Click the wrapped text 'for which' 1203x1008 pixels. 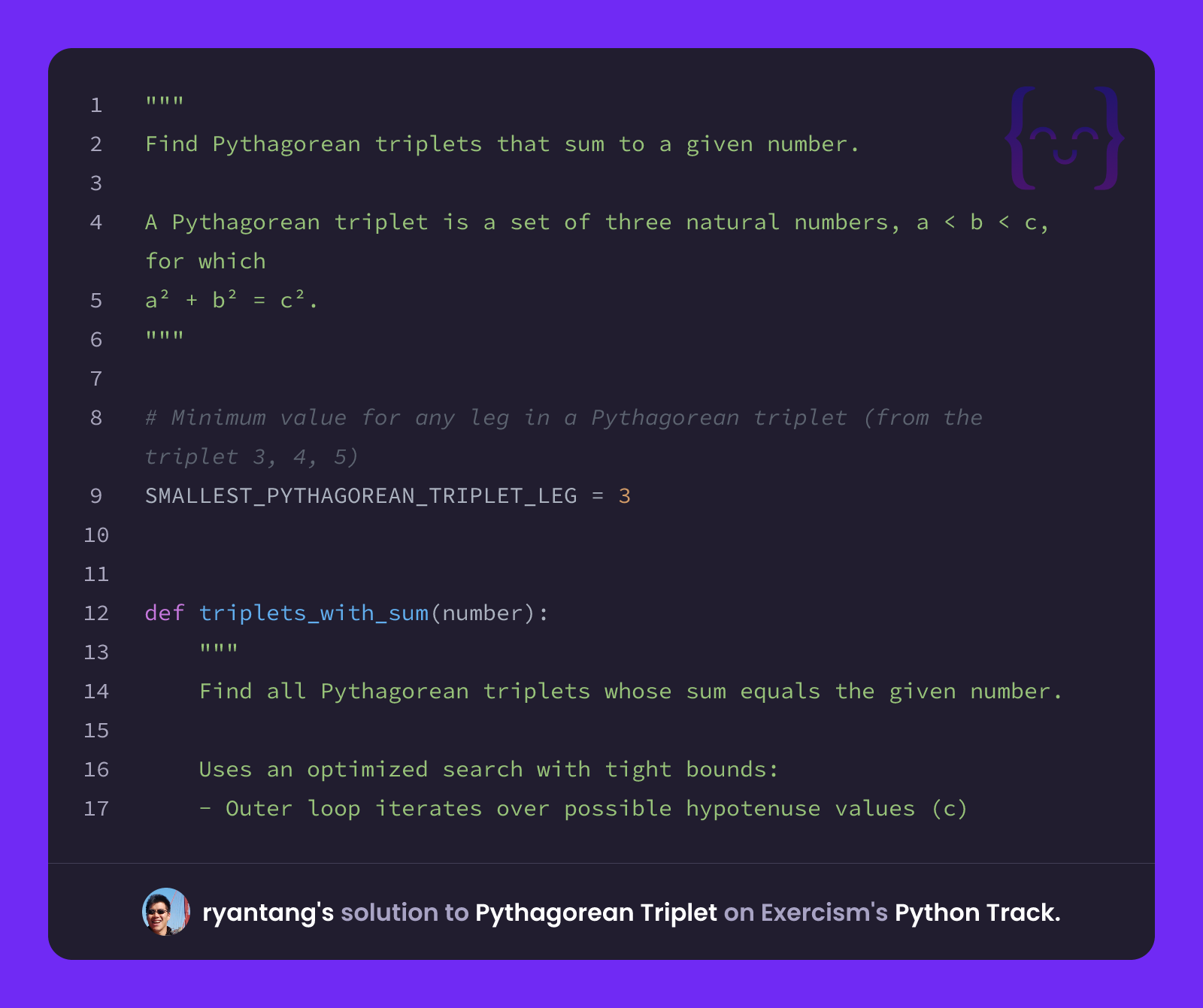pyautogui.click(x=205, y=262)
